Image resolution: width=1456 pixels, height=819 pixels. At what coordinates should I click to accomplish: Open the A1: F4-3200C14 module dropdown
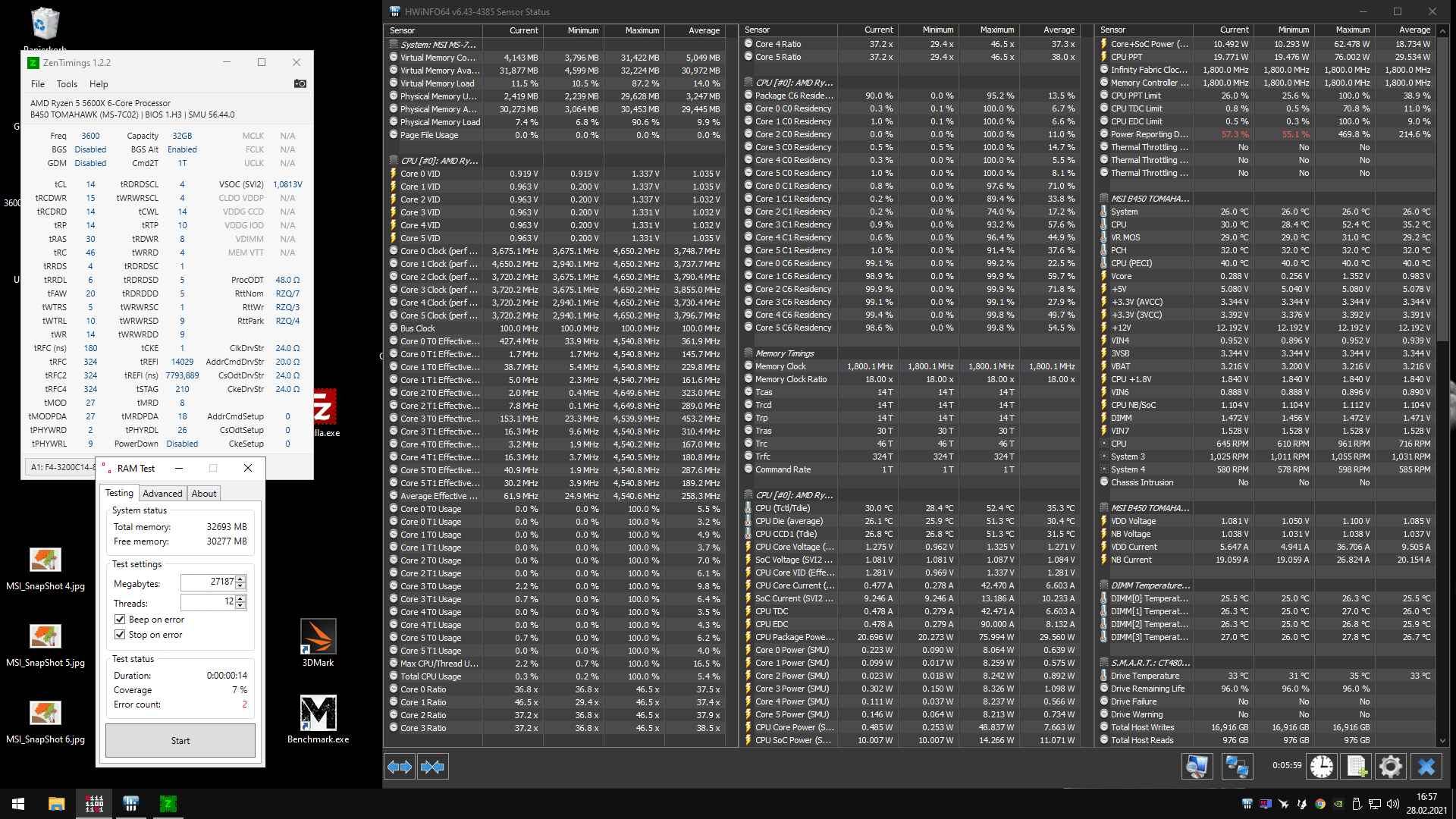[x=61, y=467]
